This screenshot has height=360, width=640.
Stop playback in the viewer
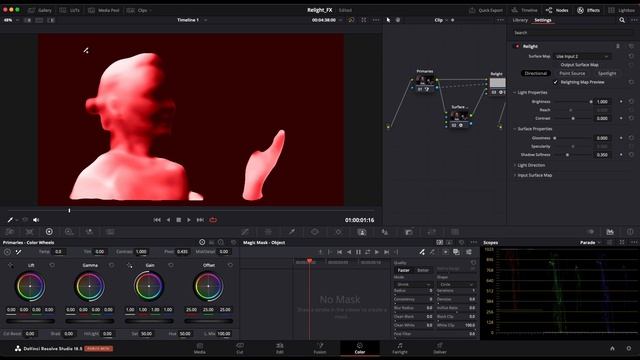pos(178,220)
